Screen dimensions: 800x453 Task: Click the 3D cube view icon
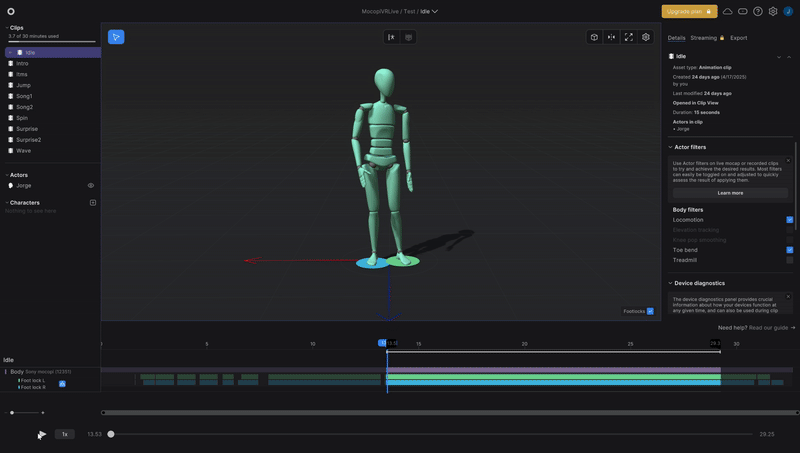click(594, 37)
